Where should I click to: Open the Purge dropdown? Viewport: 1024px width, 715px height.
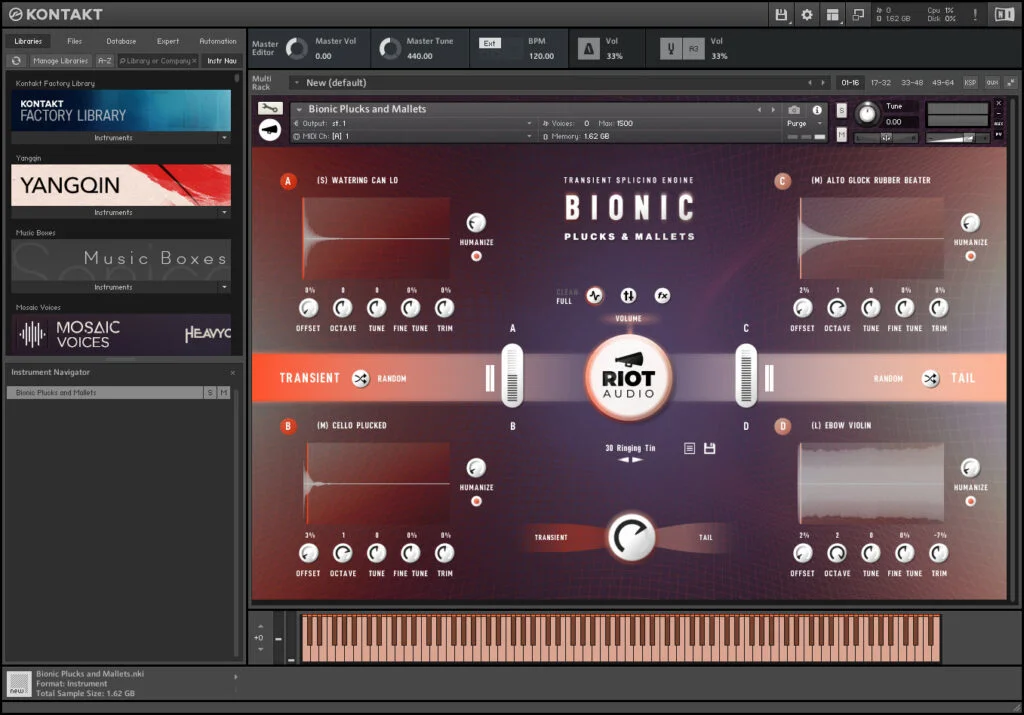(x=804, y=123)
